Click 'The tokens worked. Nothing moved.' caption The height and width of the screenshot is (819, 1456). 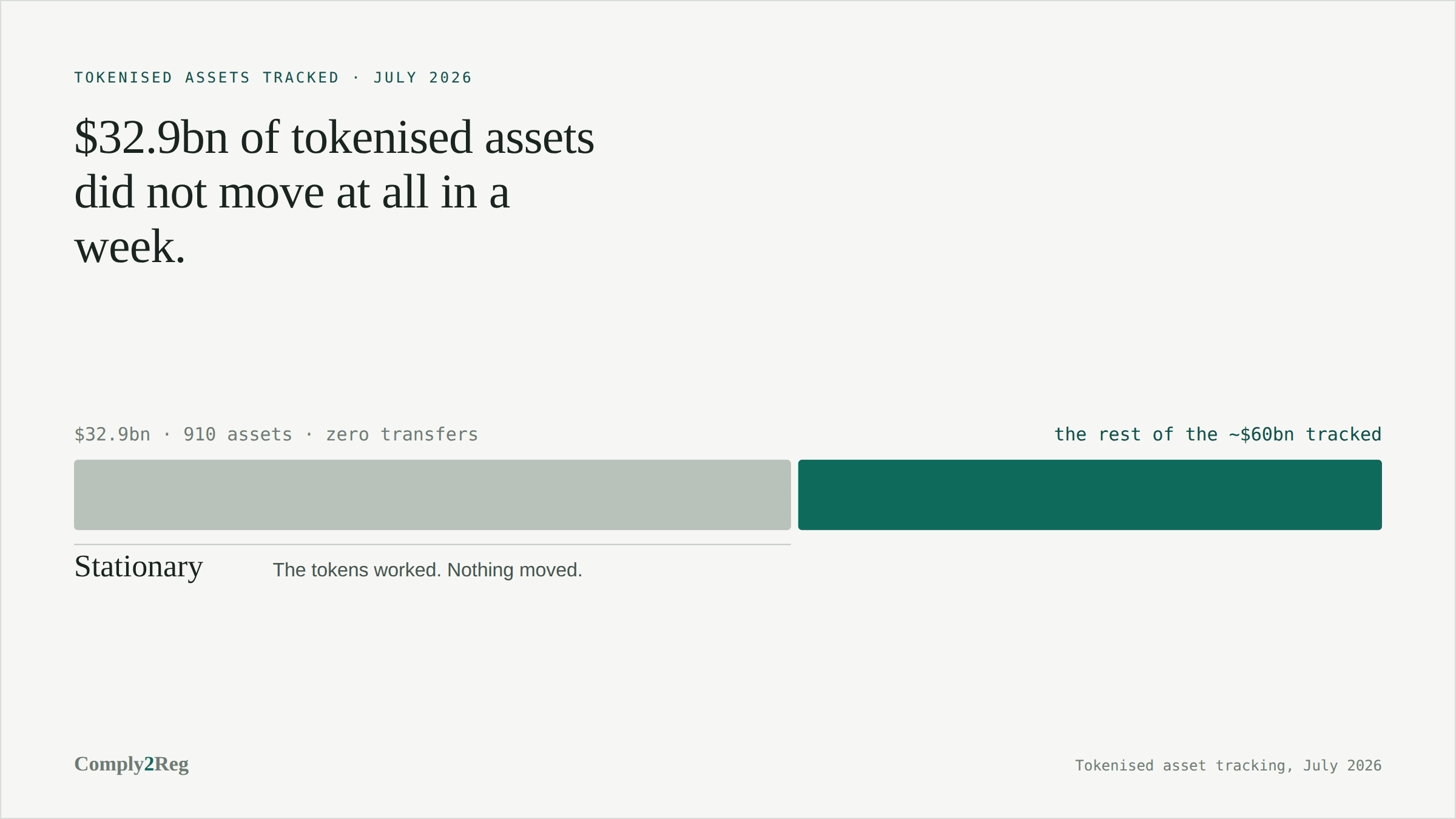tap(427, 570)
